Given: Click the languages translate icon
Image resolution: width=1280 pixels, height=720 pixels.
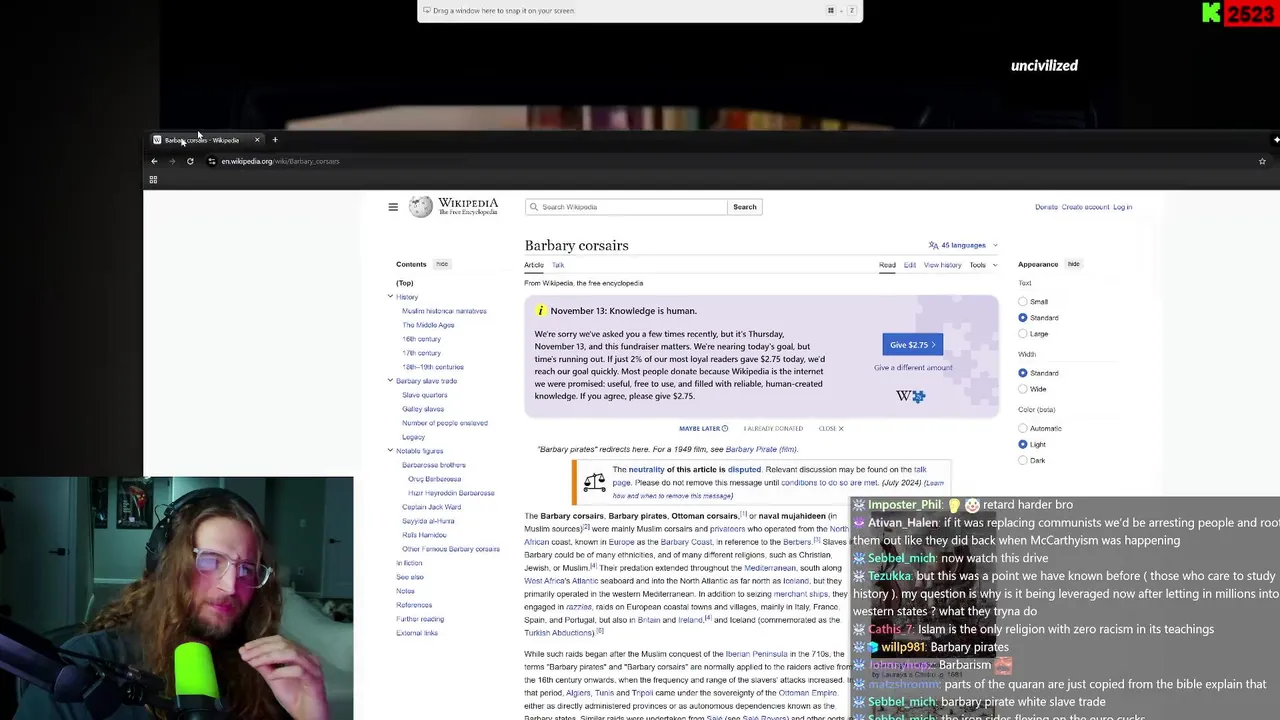Looking at the screenshot, I should click(x=933, y=245).
